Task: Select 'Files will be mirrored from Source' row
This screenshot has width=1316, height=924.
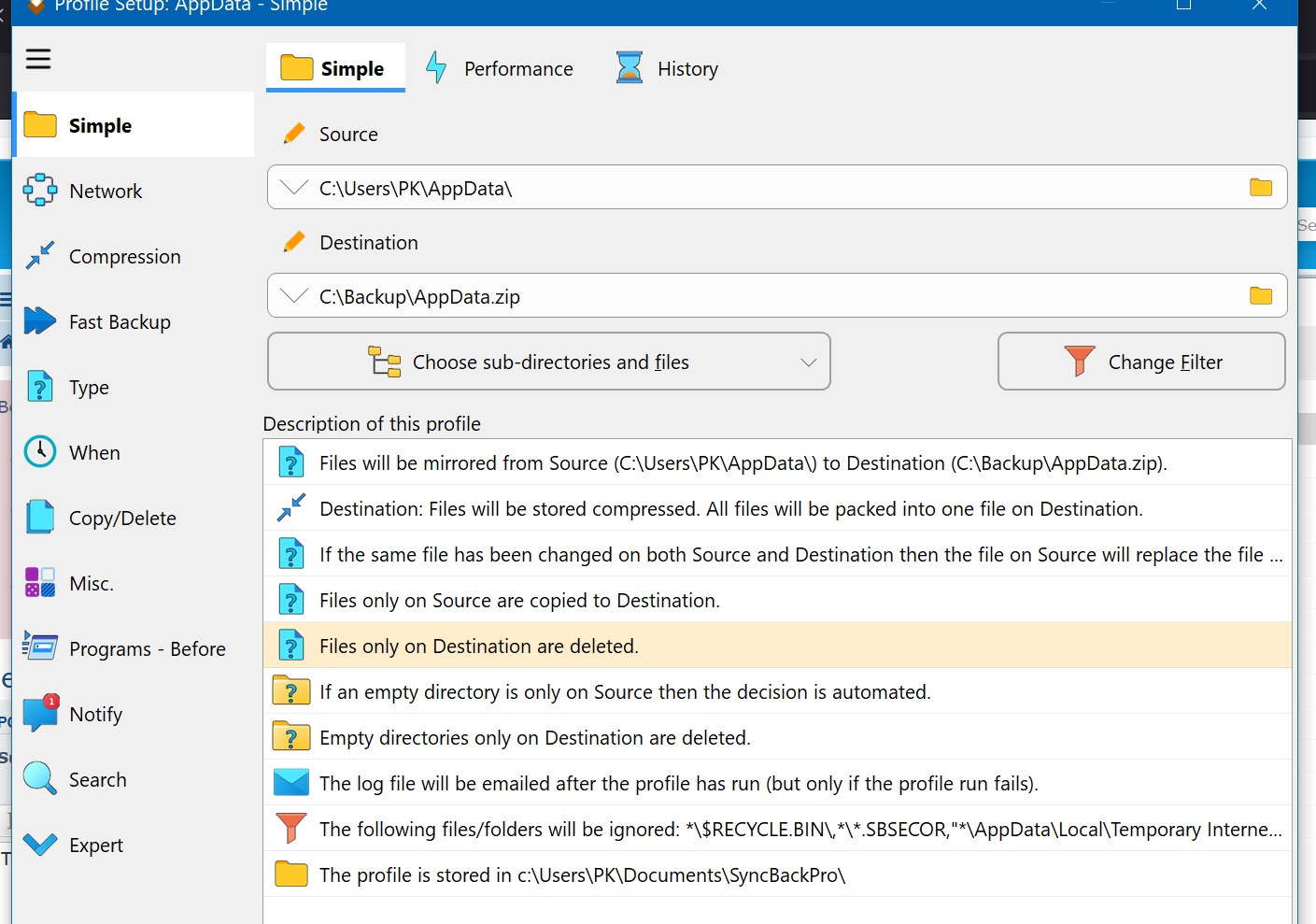Action: (778, 462)
